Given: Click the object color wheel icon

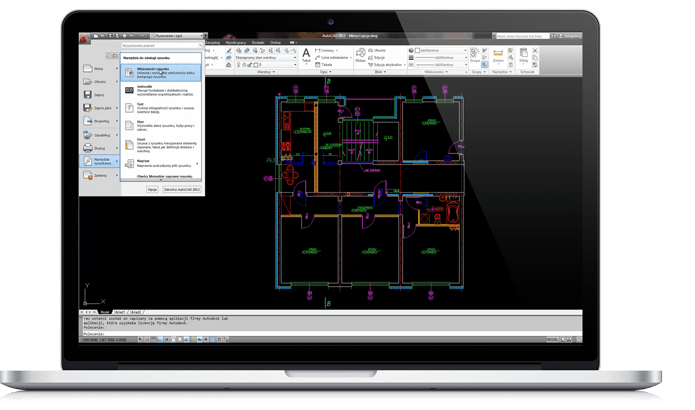Looking at the screenshot, I should click(x=411, y=51).
